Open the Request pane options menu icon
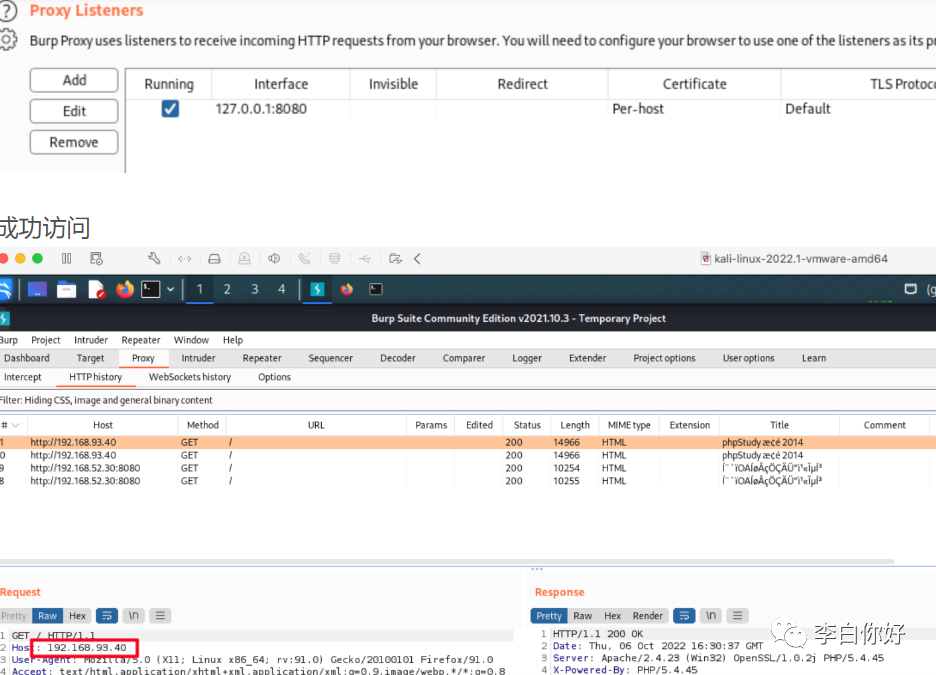936x675 pixels. pyautogui.click(x=160, y=615)
